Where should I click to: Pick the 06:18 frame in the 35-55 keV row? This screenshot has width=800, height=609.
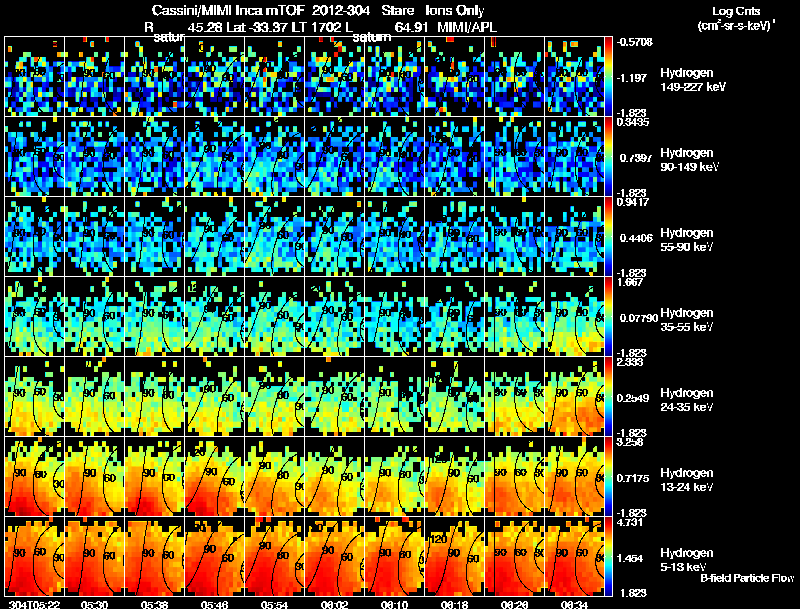point(454,316)
